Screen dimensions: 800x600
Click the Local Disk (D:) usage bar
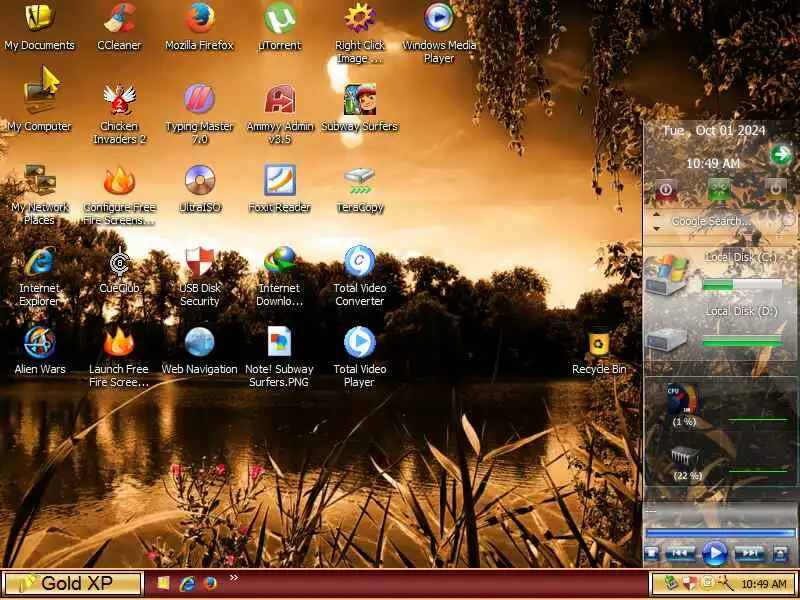tap(742, 341)
